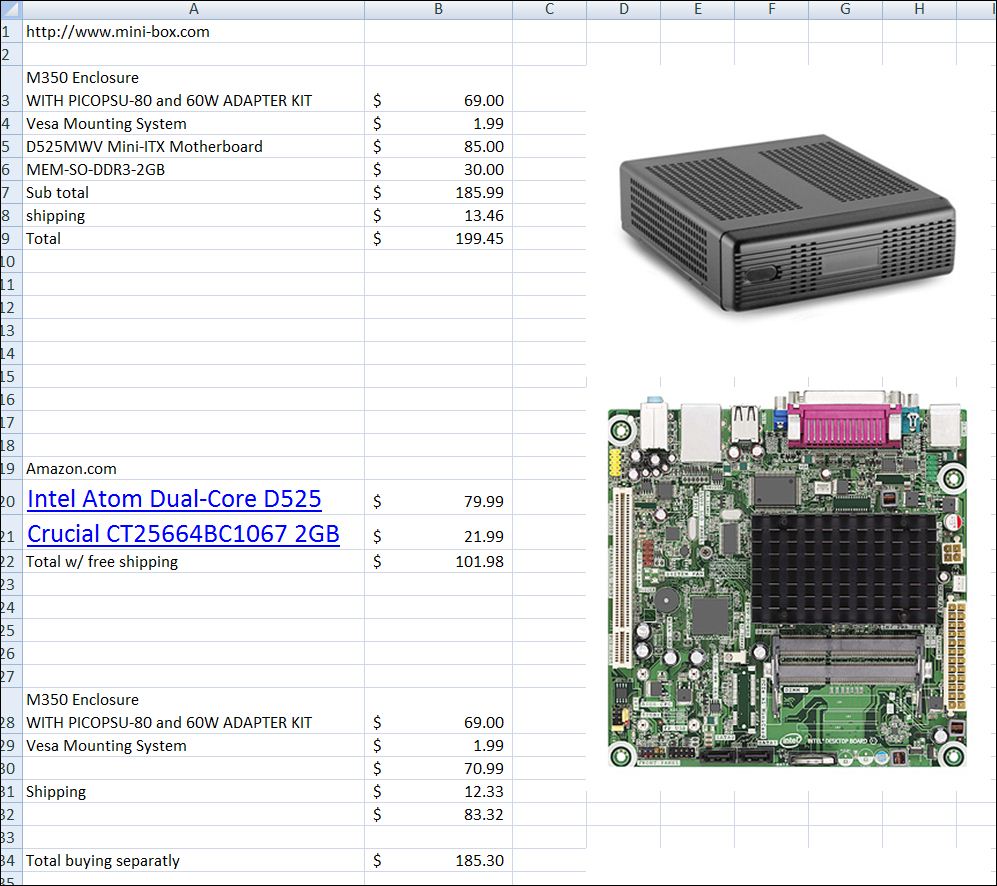Image resolution: width=997 pixels, height=886 pixels.
Task: Select the 185.30 total value cell
Action: pyautogui.click(x=438, y=860)
